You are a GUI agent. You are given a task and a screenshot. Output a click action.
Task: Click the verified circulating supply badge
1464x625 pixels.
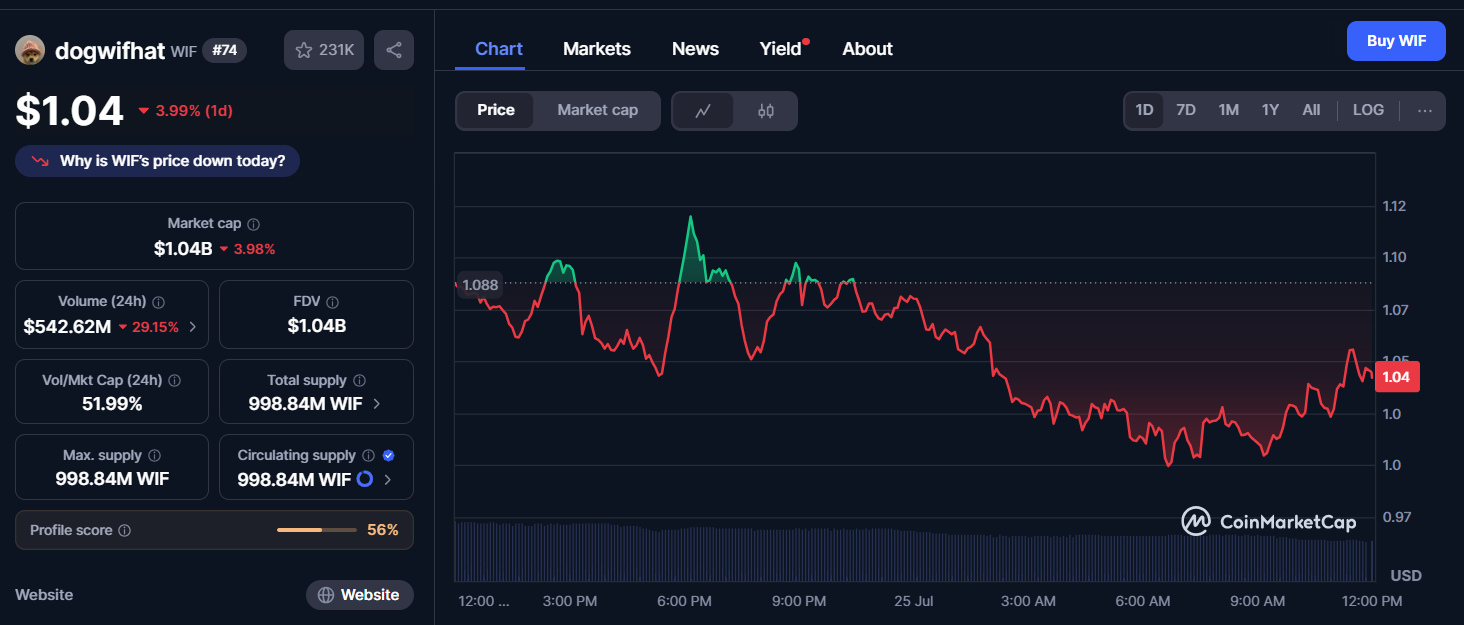click(388, 456)
